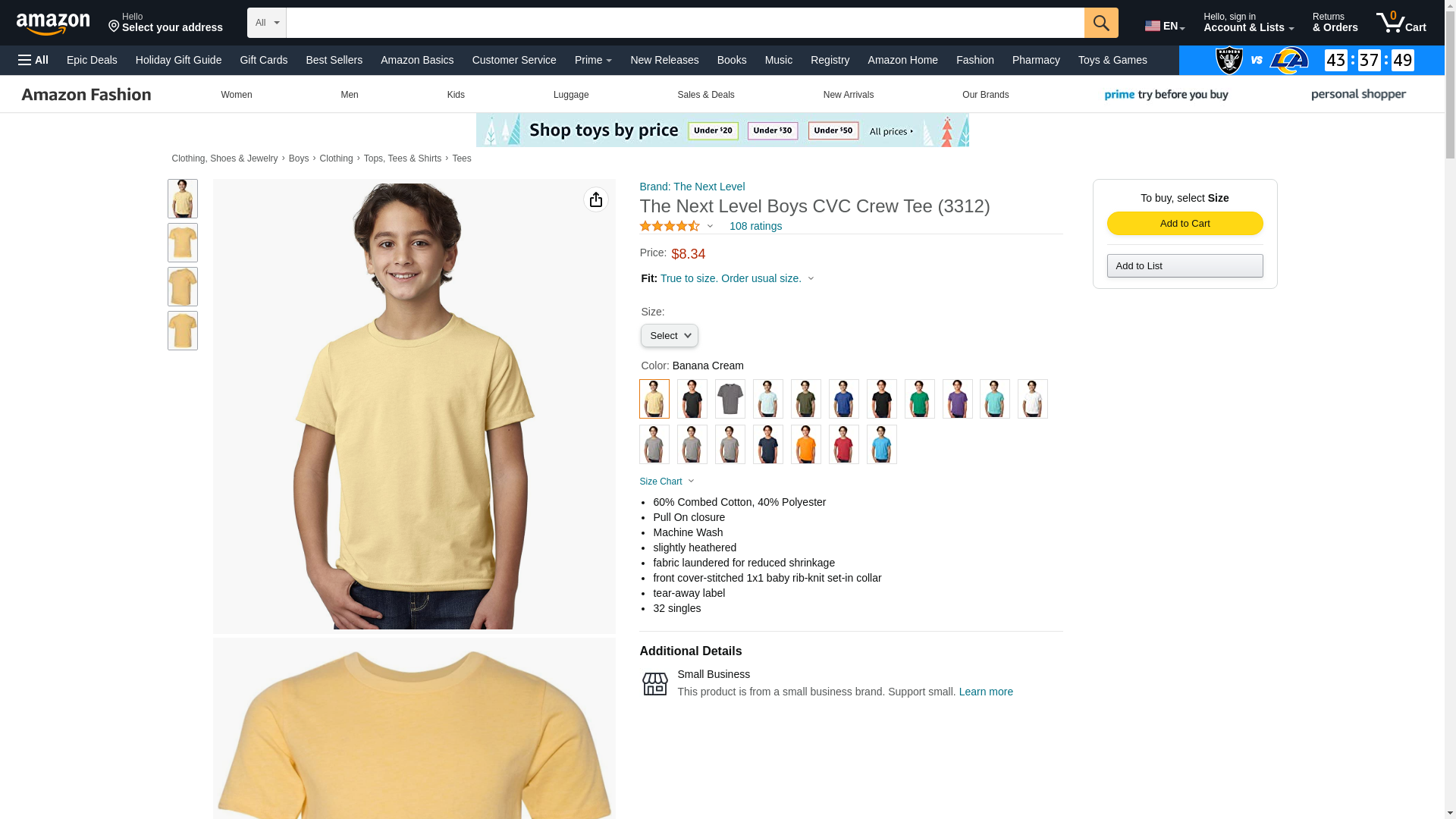This screenshot has height=819, width=1456.
Task: Open the search category All dropdown
Action: 266,23
